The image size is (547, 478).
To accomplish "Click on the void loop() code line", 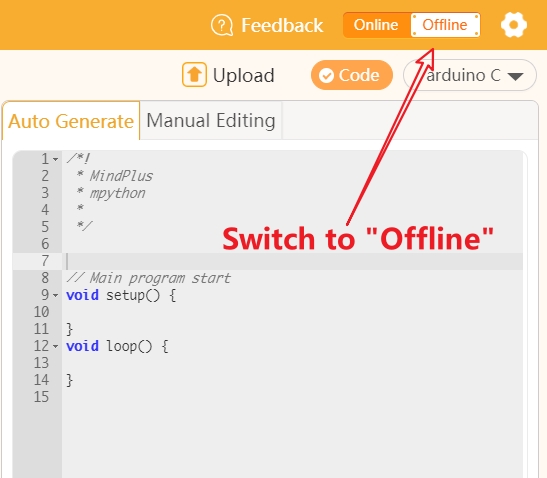I will tap(117, 346).
